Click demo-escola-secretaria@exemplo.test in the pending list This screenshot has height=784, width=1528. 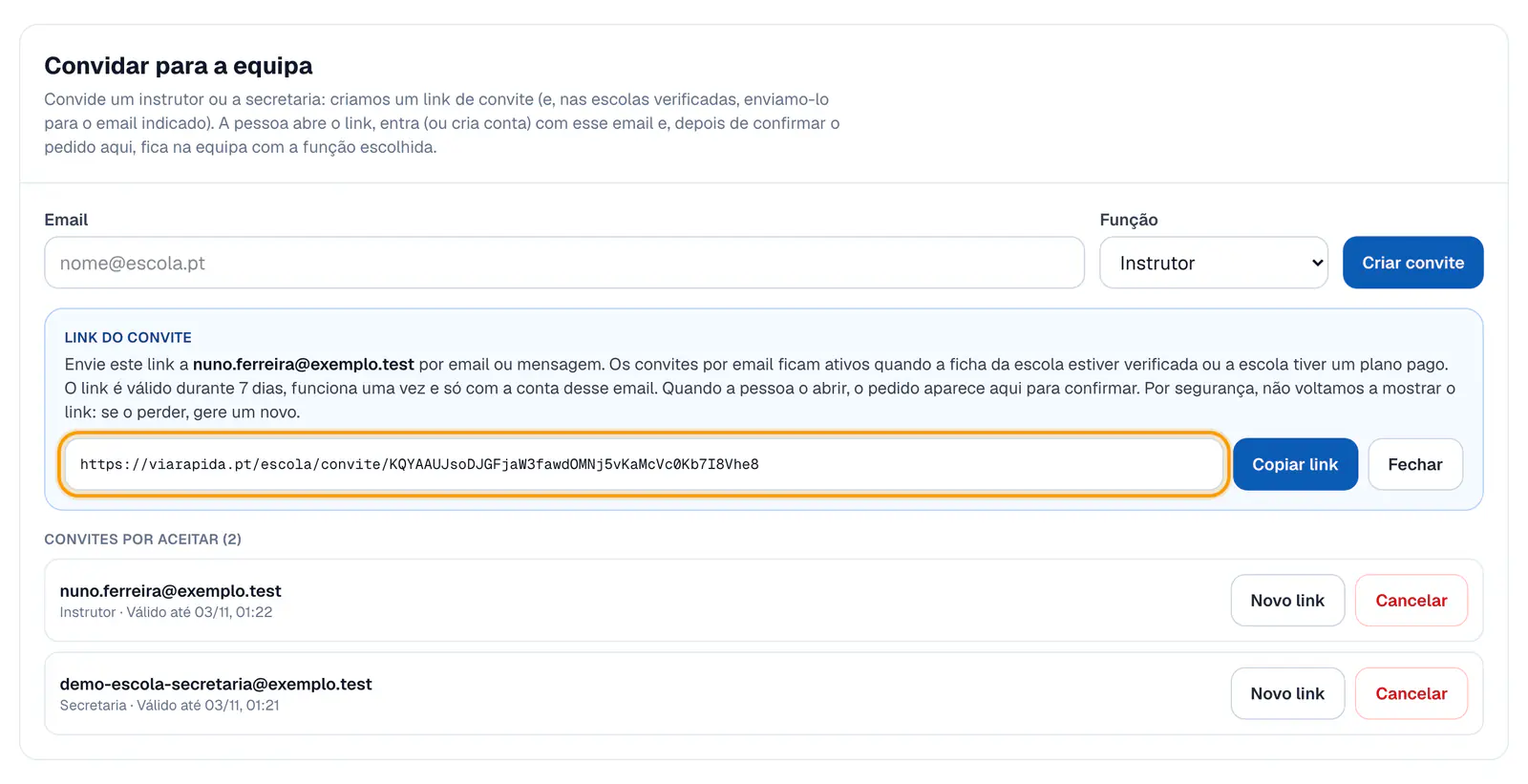[x=216, y=684]
